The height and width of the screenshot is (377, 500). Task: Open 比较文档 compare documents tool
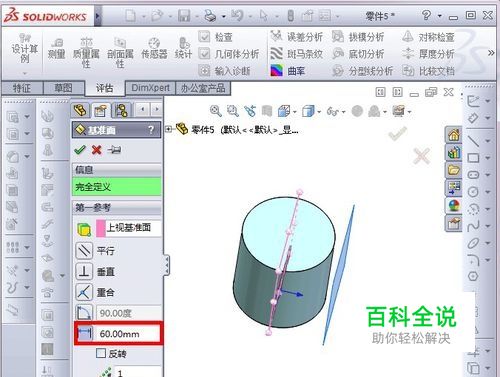coord(428,71)
